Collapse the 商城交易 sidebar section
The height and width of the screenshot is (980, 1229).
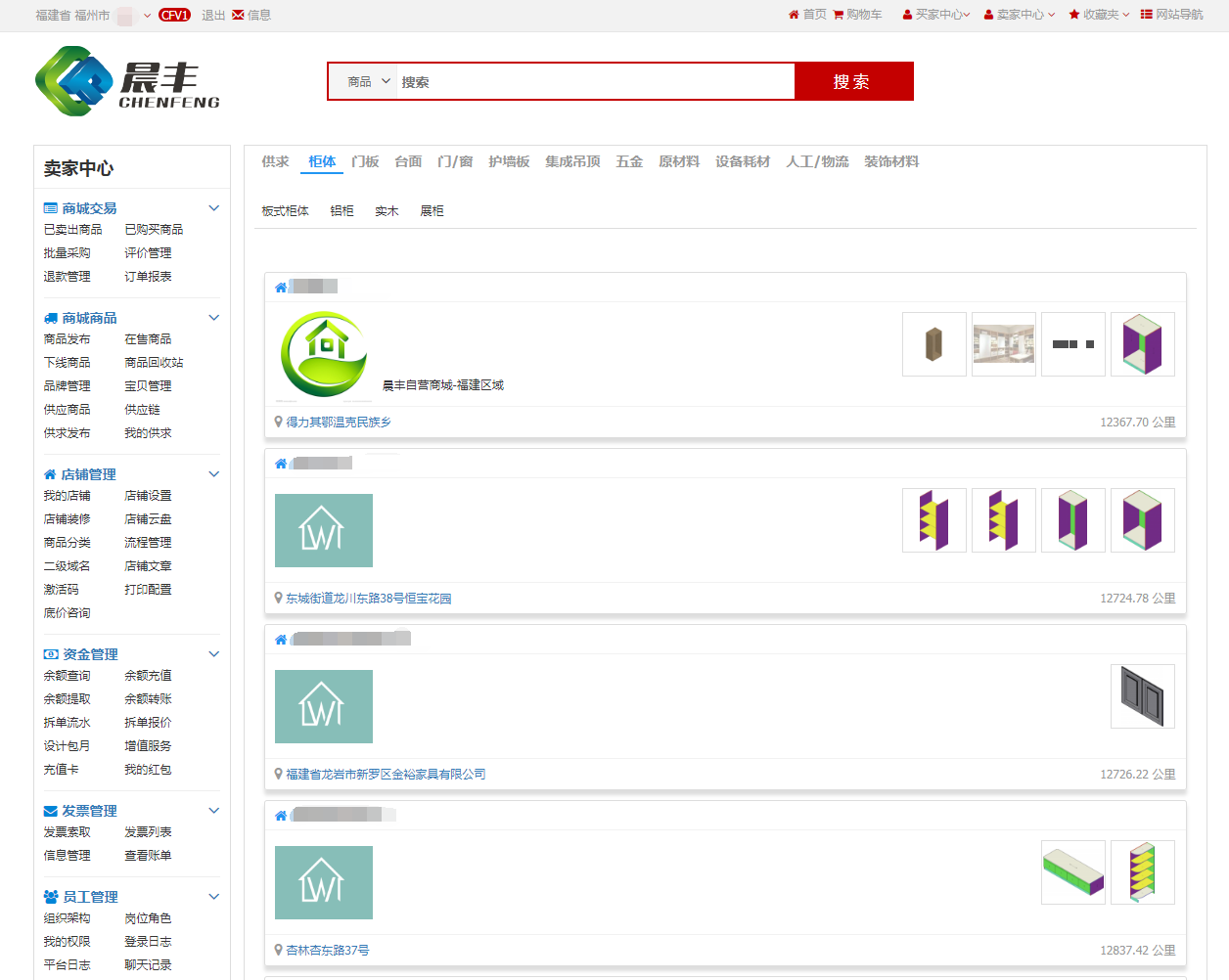pos(213,208)
